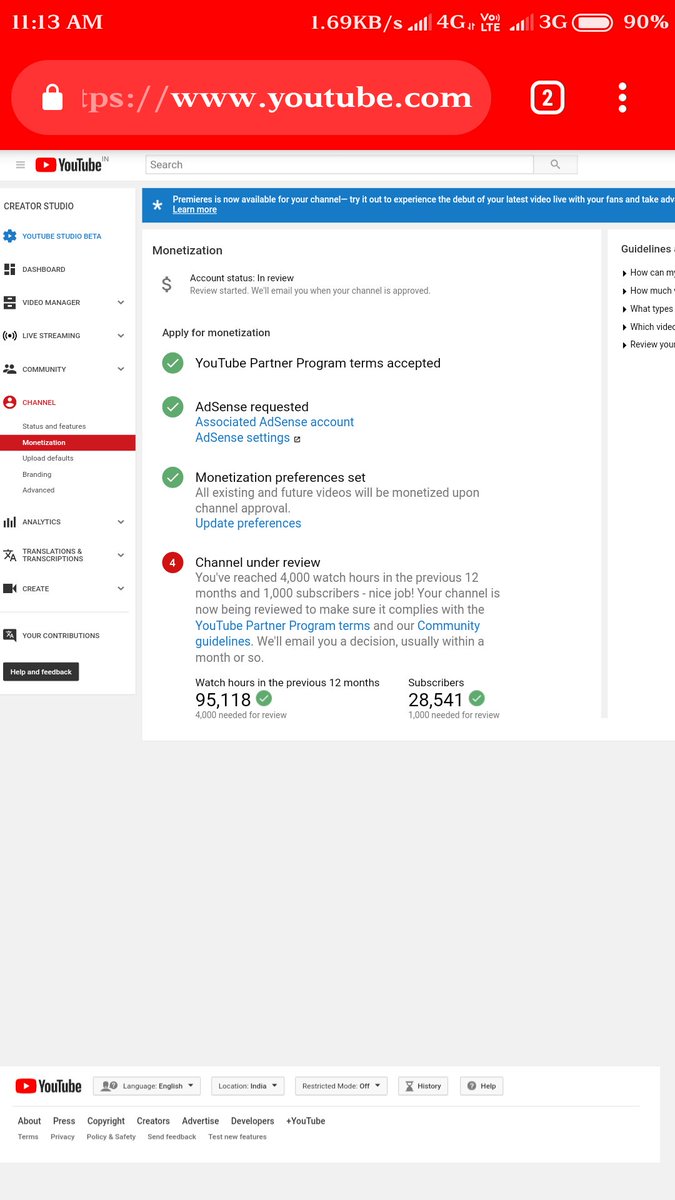Expand the Live Streaming section

tap(121, 336)
